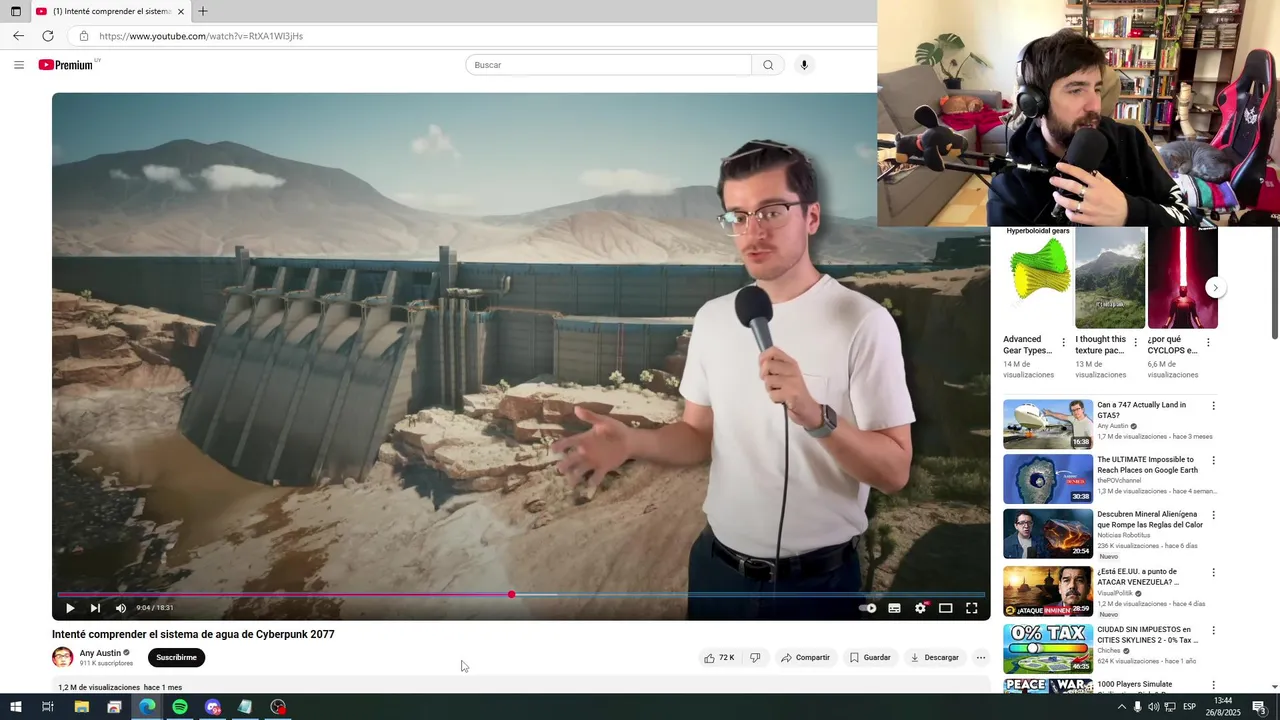1280x720 pixels.
Task: Open 'CIUDAD SIN IMPUESTOS' Cities Skylines video thumbnail
Action: click(x=1048, y=648)
